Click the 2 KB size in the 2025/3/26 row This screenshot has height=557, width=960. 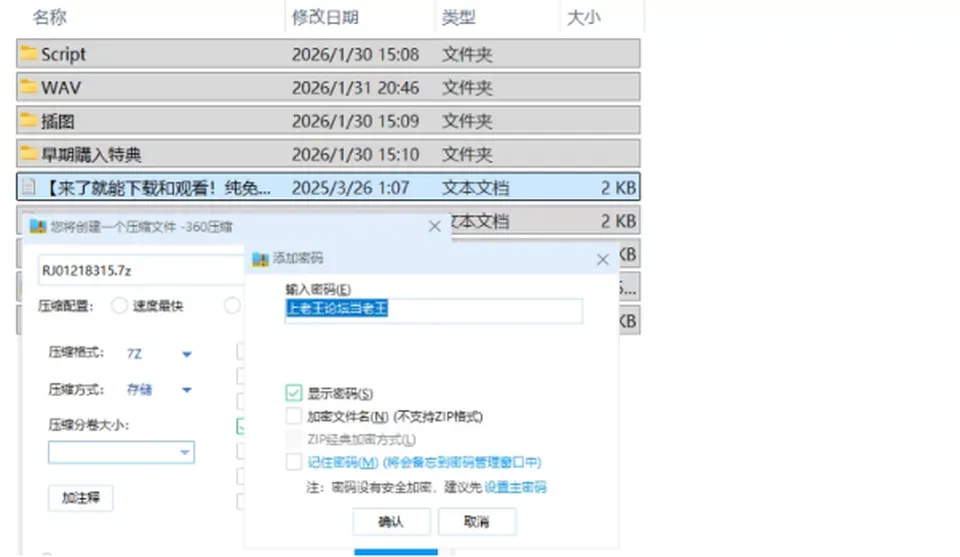(x=618, y=188)
